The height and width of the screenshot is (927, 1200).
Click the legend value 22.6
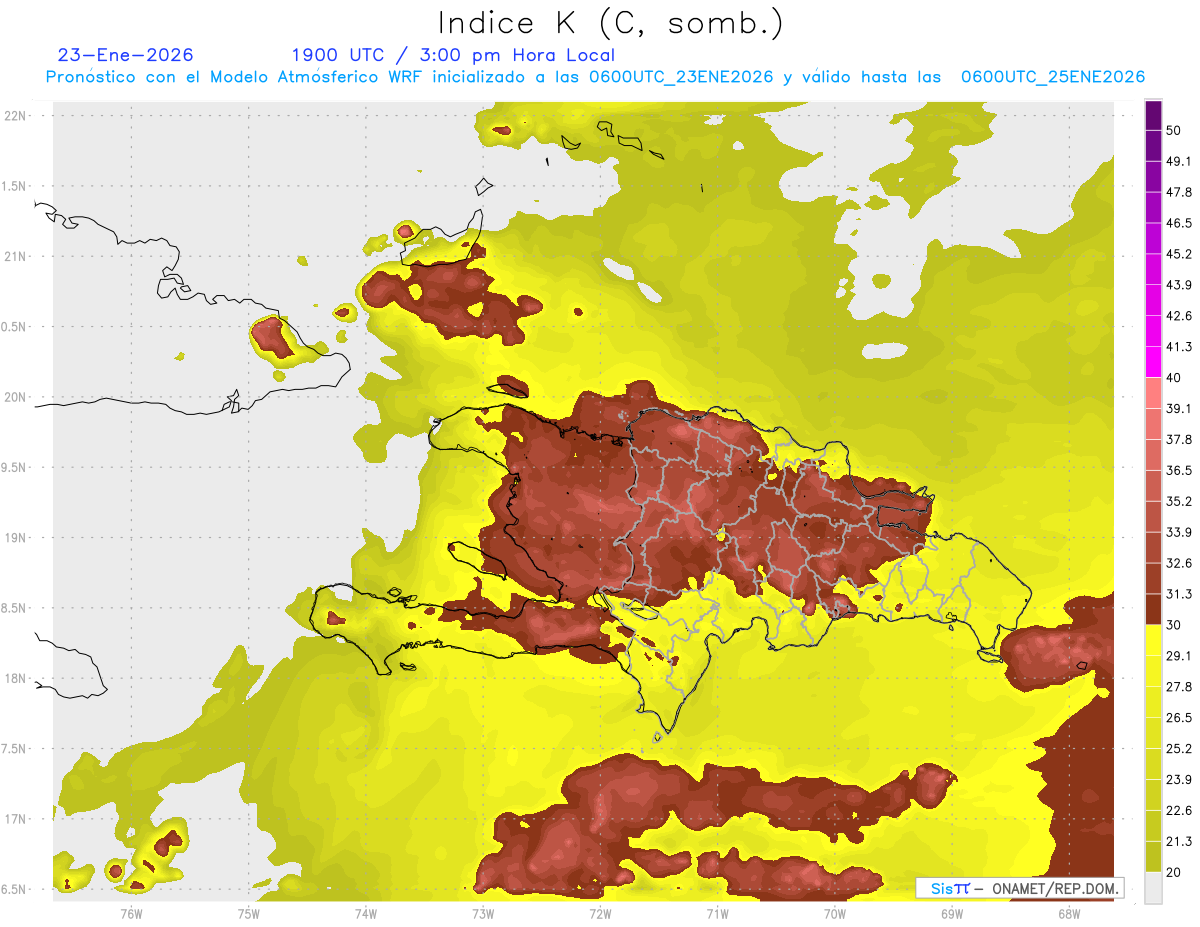coord(1179,811)
